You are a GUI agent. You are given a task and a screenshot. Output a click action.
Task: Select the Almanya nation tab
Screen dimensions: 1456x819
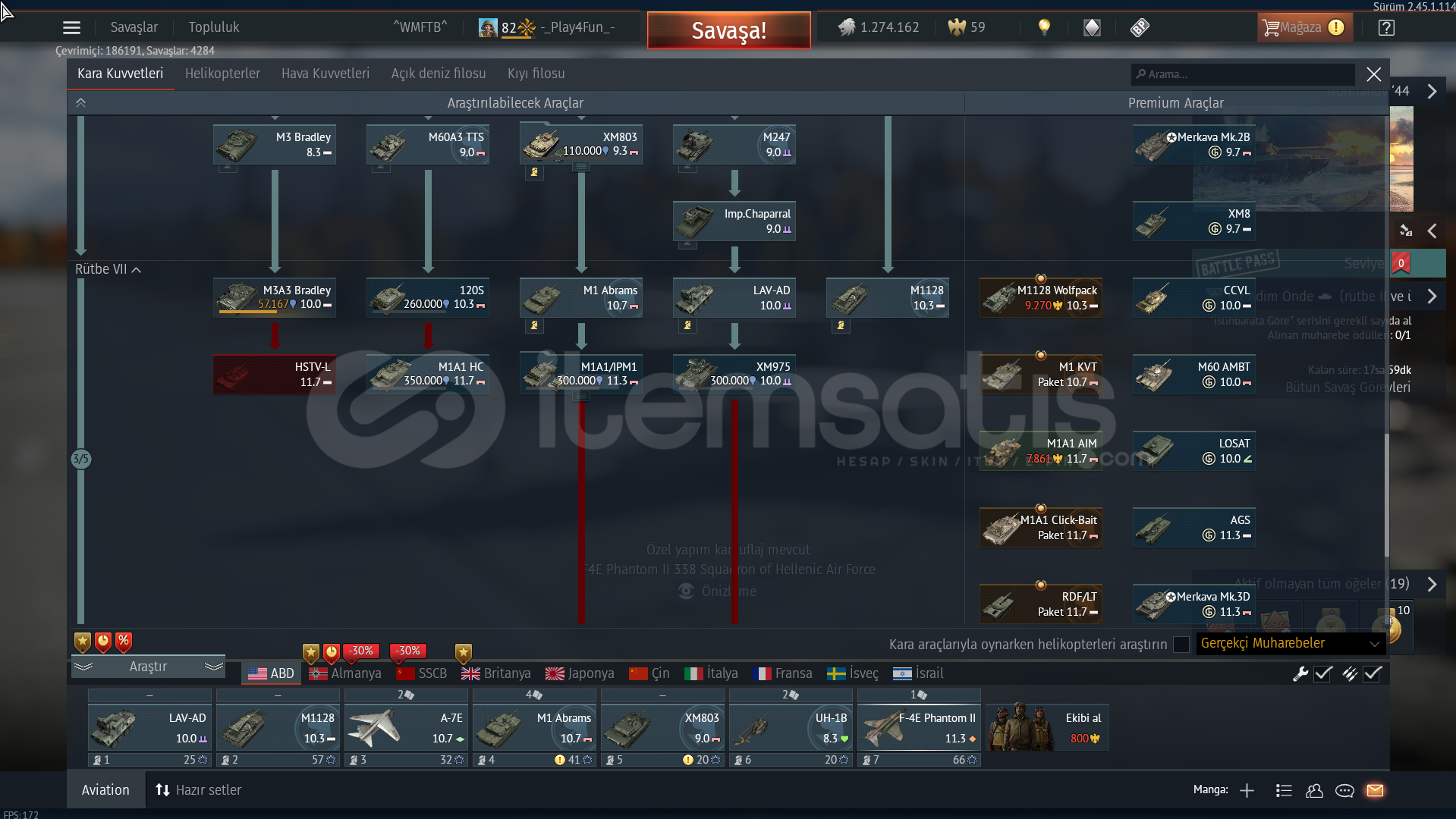click(345, 673)
